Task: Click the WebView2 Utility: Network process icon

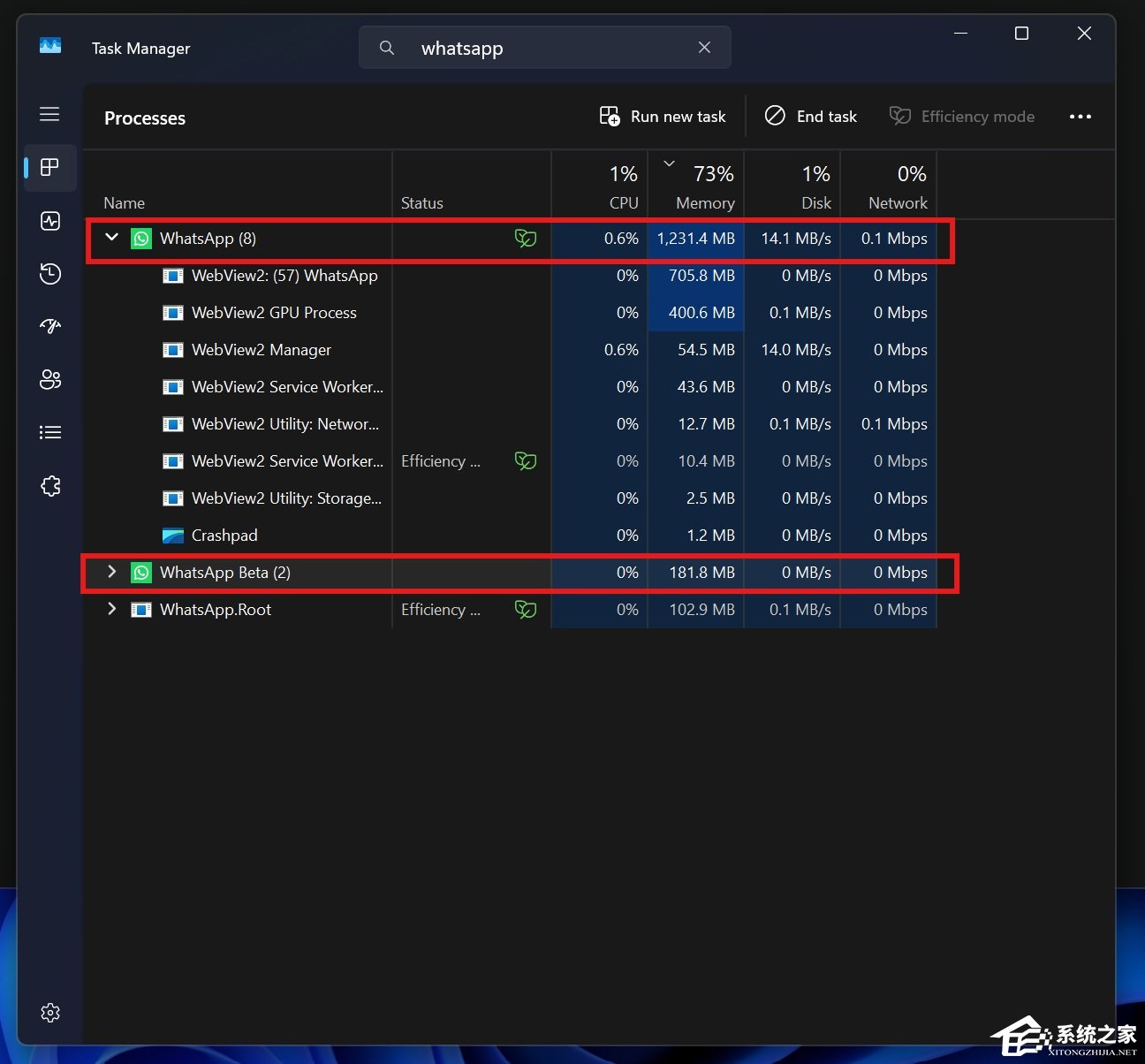Action: (173, 424)
